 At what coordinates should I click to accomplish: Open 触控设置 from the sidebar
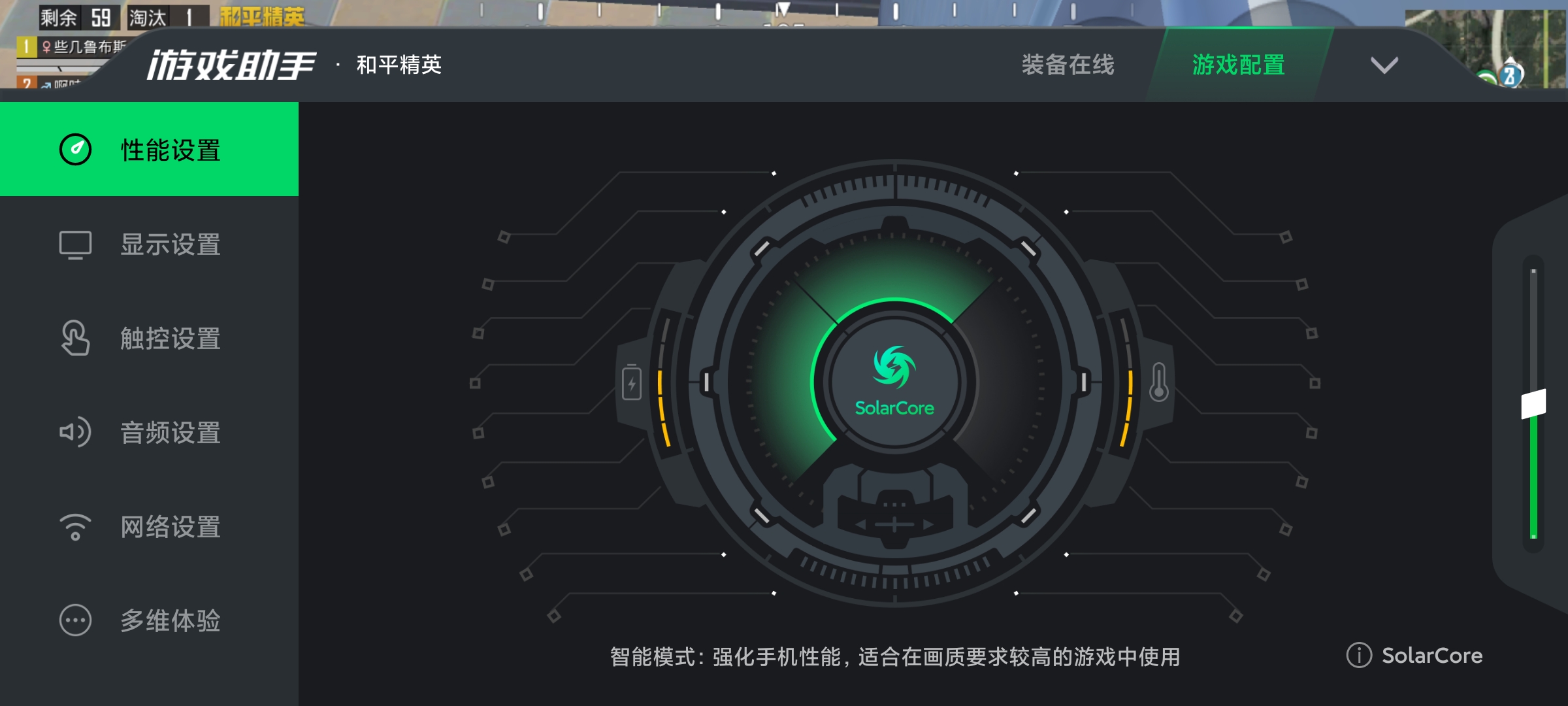[x=149, y=338]
